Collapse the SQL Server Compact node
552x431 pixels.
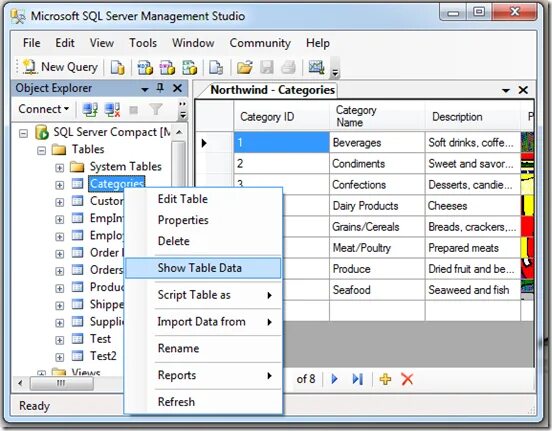(24, 133)
